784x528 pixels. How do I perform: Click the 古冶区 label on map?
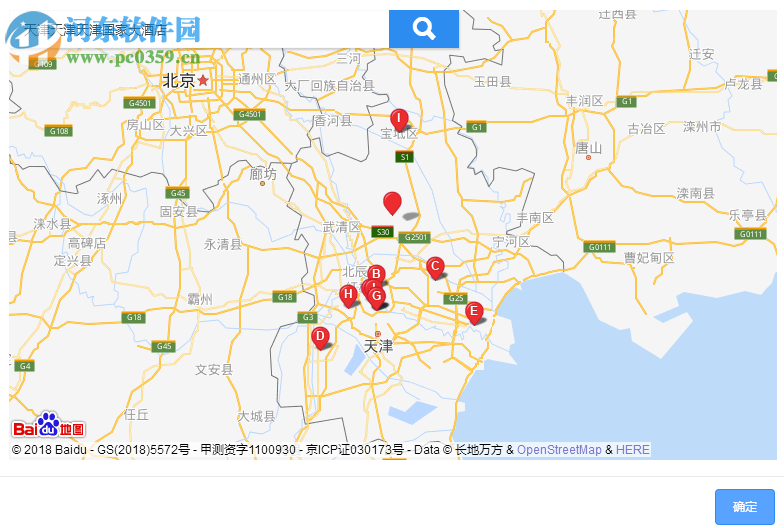pos(646,128)
